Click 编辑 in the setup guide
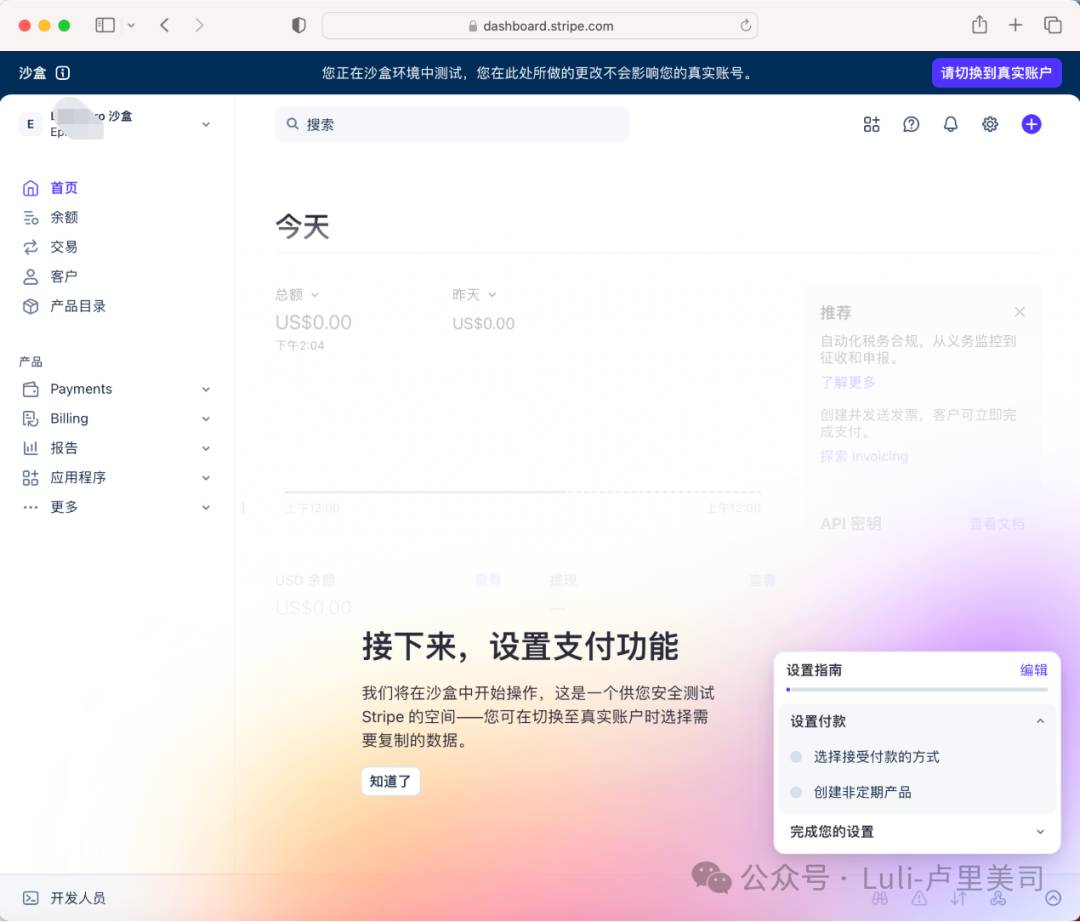Viewport: 1080px width, 922px height. 1033,670
